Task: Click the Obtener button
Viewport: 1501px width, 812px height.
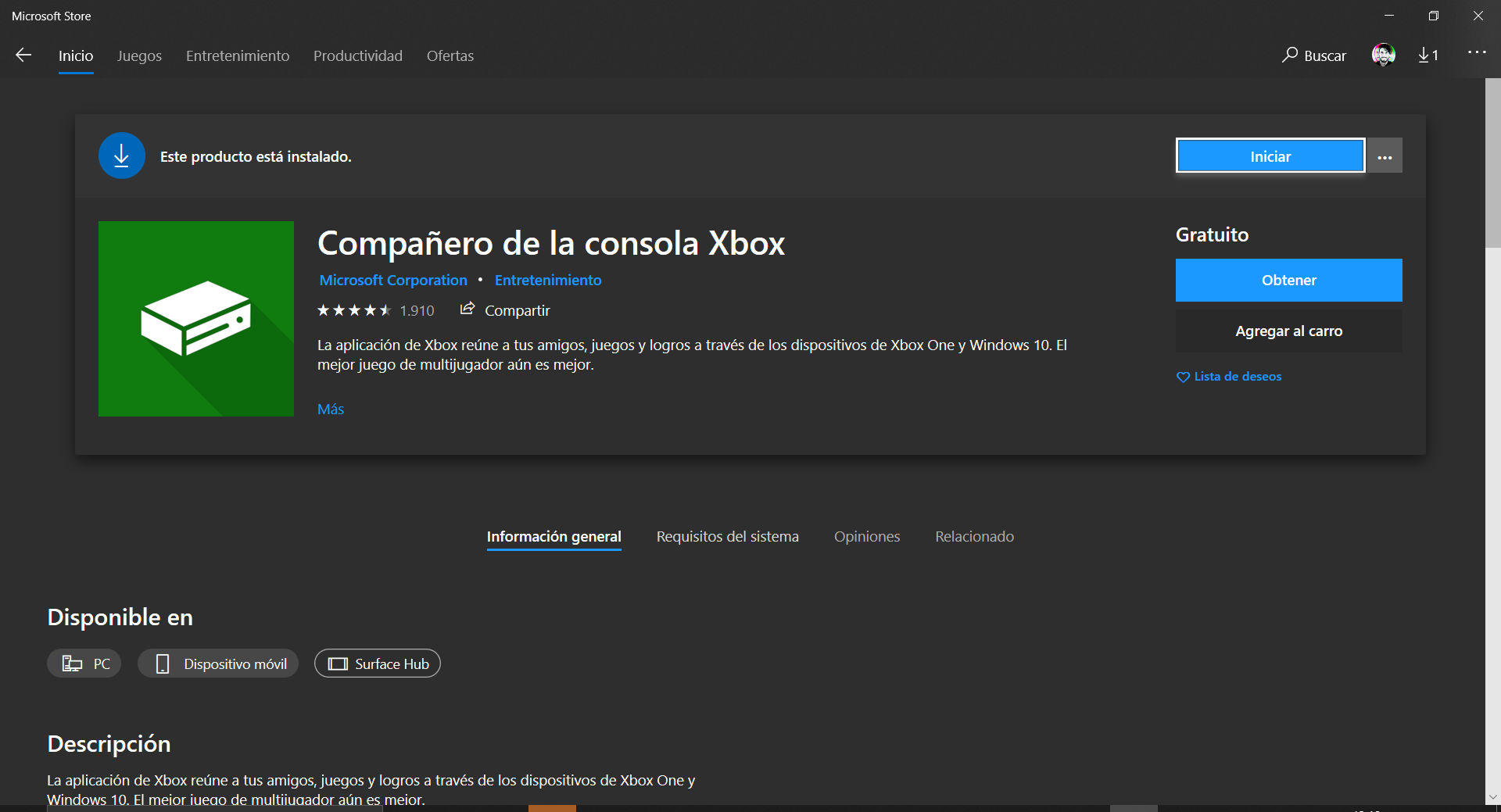Action: point(1288,280)
